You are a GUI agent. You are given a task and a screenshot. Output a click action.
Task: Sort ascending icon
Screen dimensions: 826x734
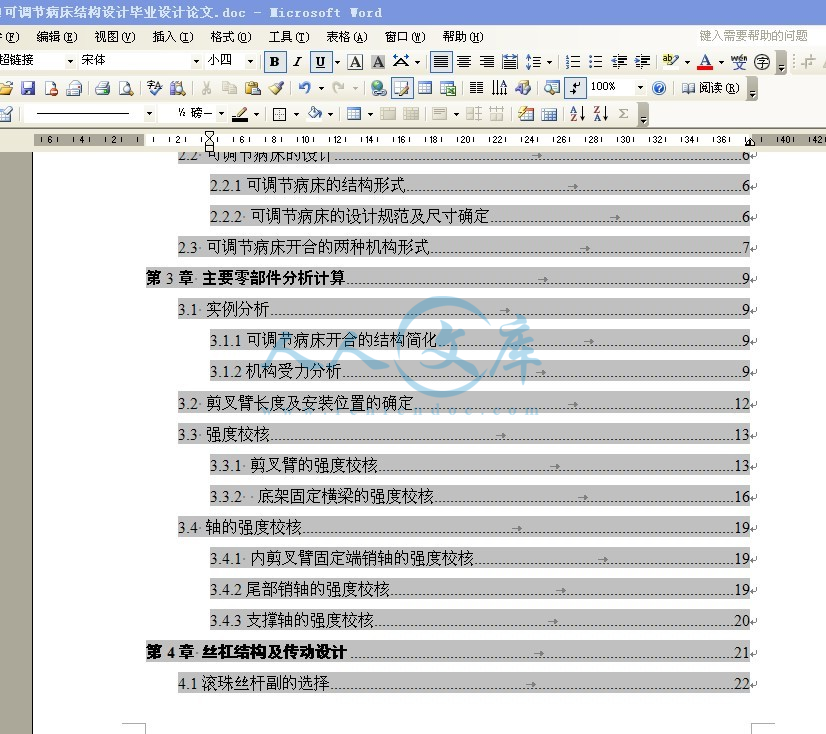pyautogui.click(x=577, y=114)
